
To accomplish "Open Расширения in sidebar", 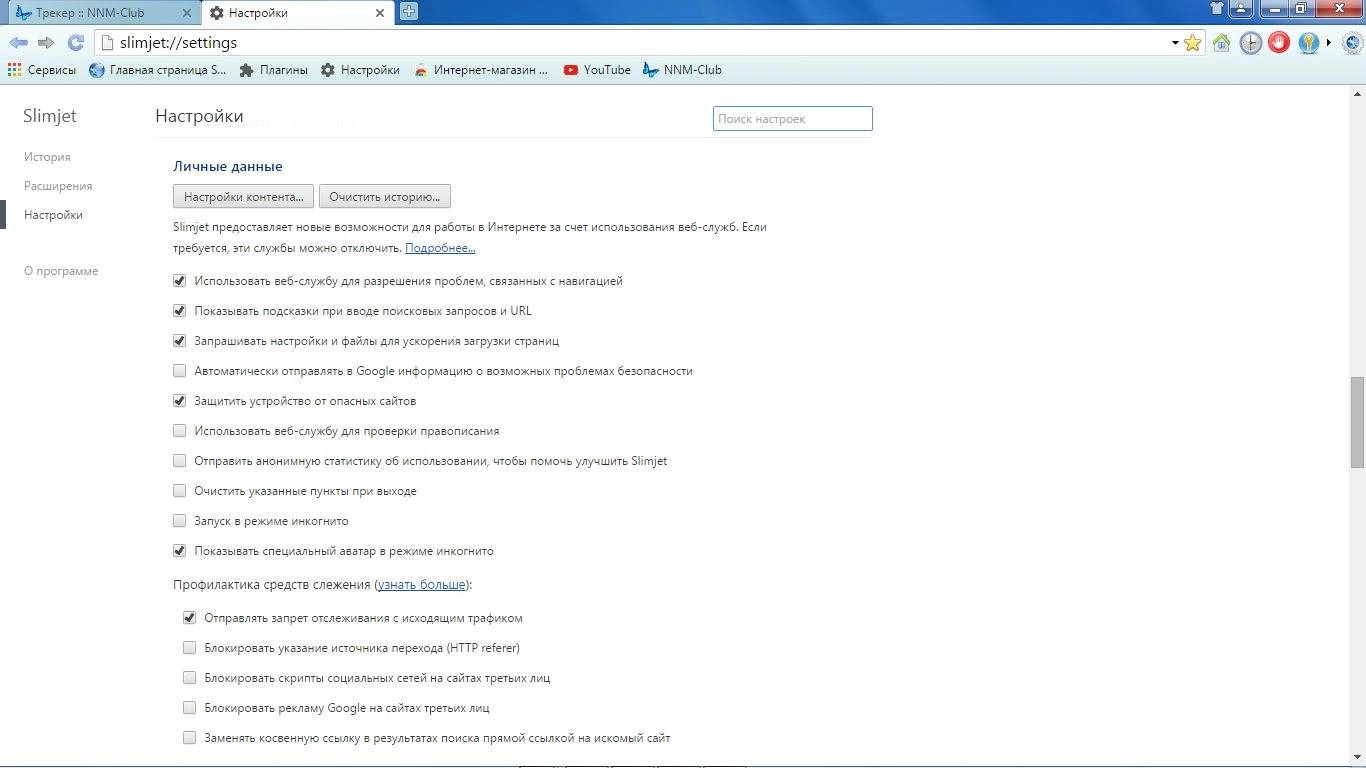I will click(58, 186).
